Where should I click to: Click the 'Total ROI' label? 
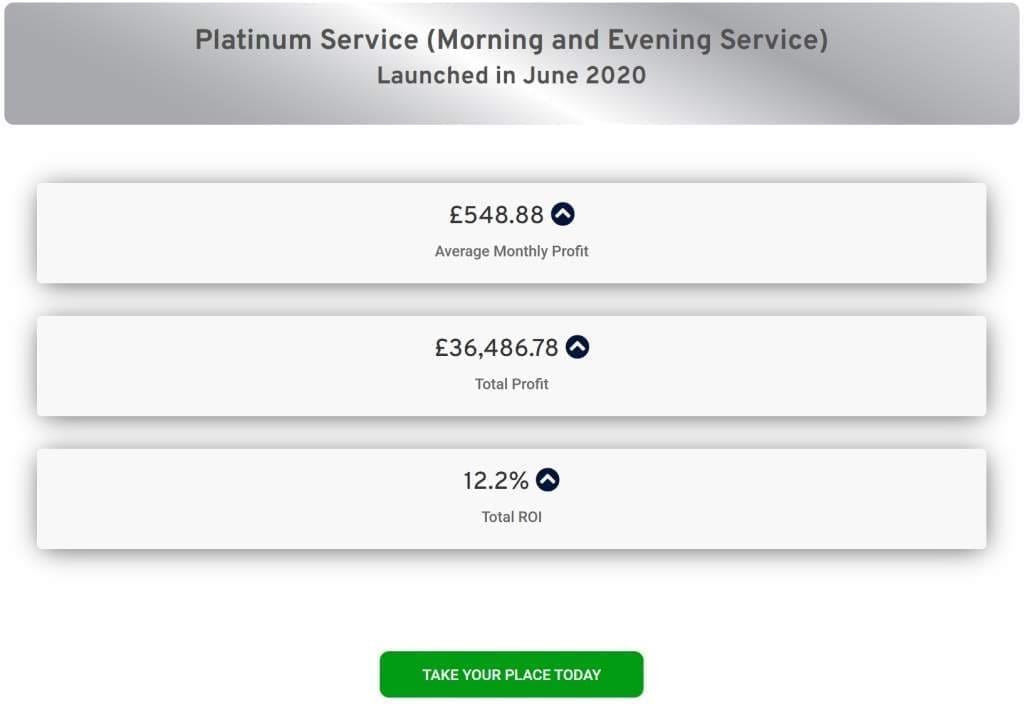511,517
